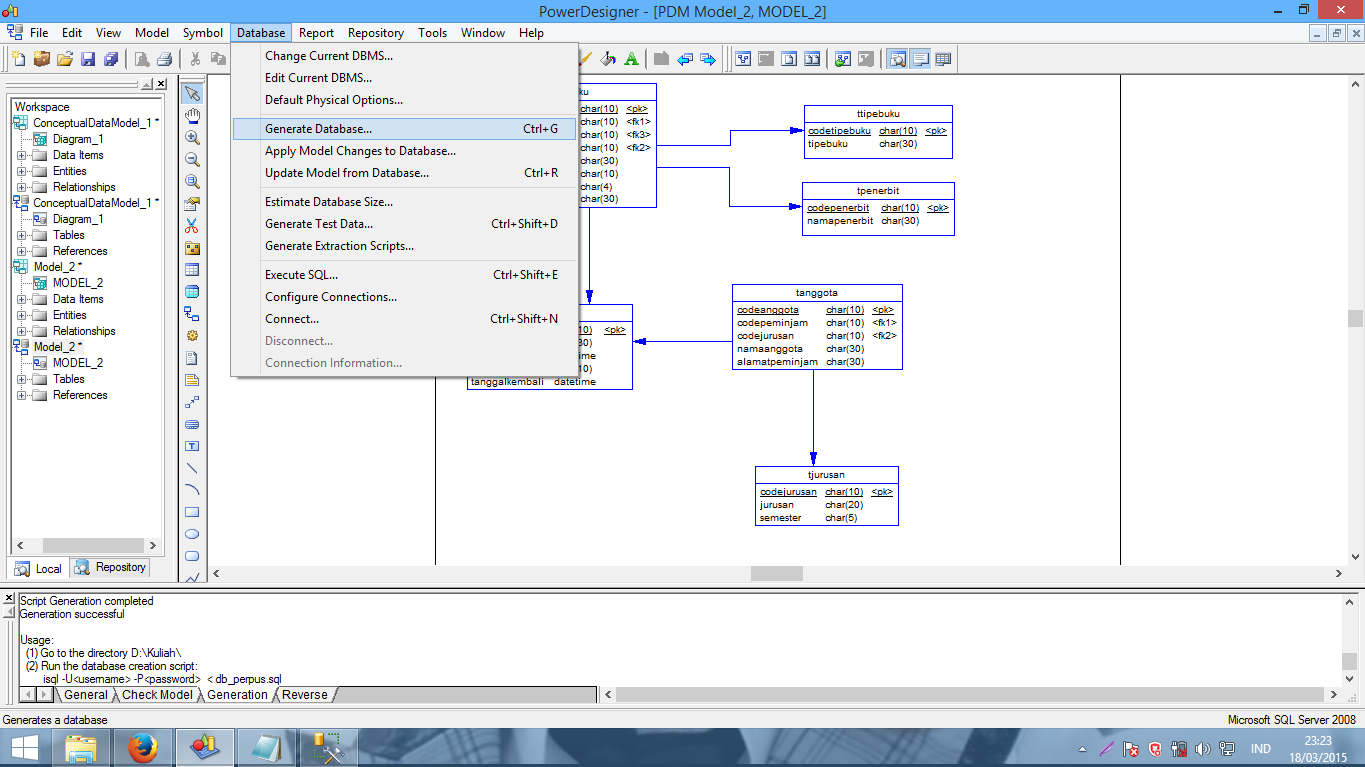Select the Pointer tool in the palette

point(190,92)
